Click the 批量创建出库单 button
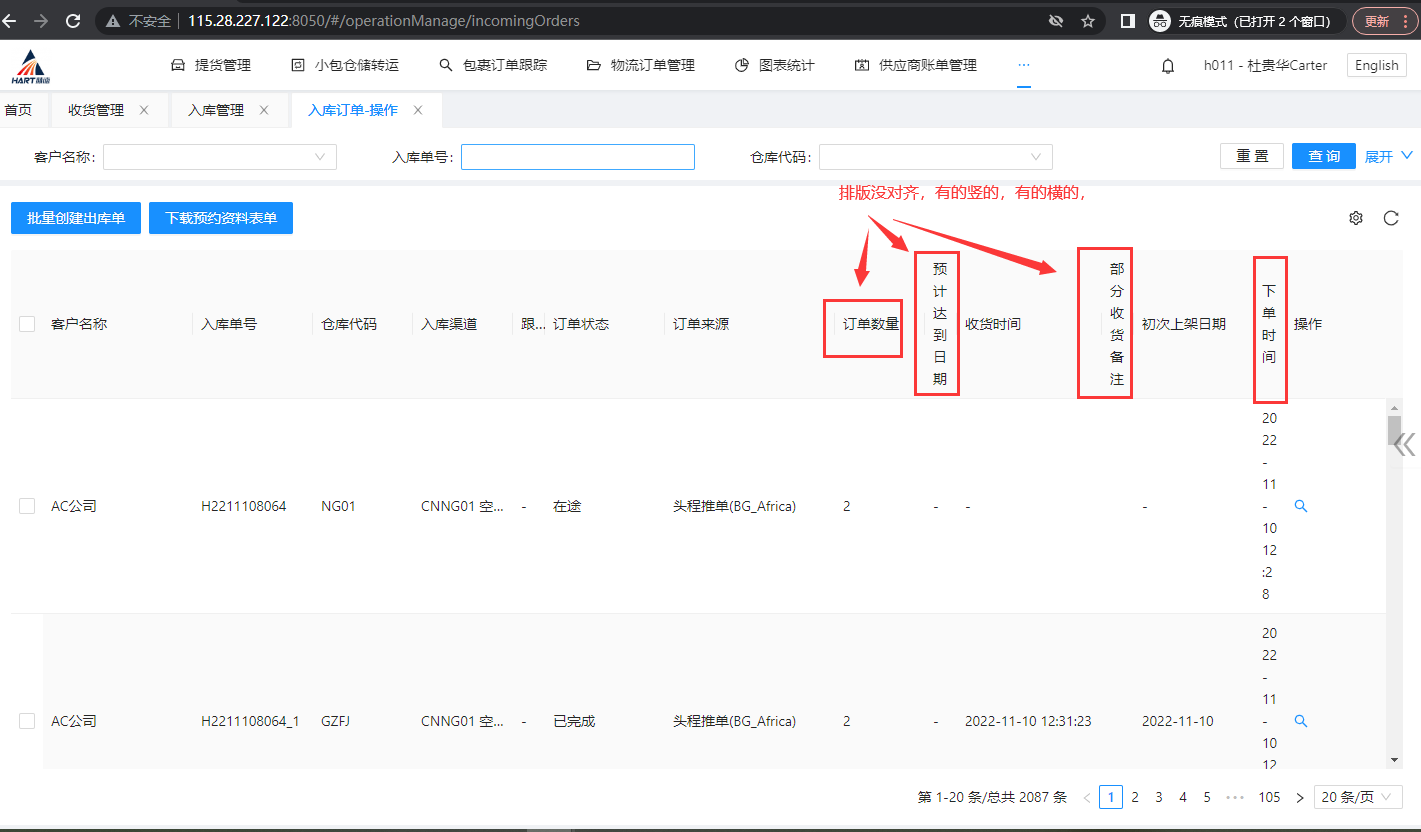 (x=76, y=218)
